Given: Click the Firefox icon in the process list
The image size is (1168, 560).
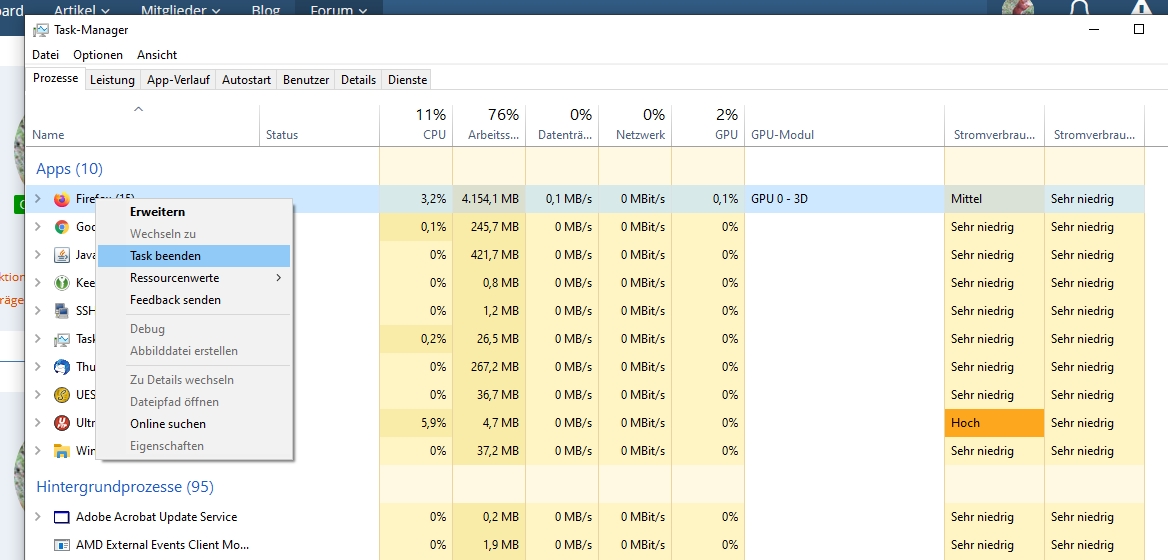Looking at the screenshot, I should click(x=61, y=199).
